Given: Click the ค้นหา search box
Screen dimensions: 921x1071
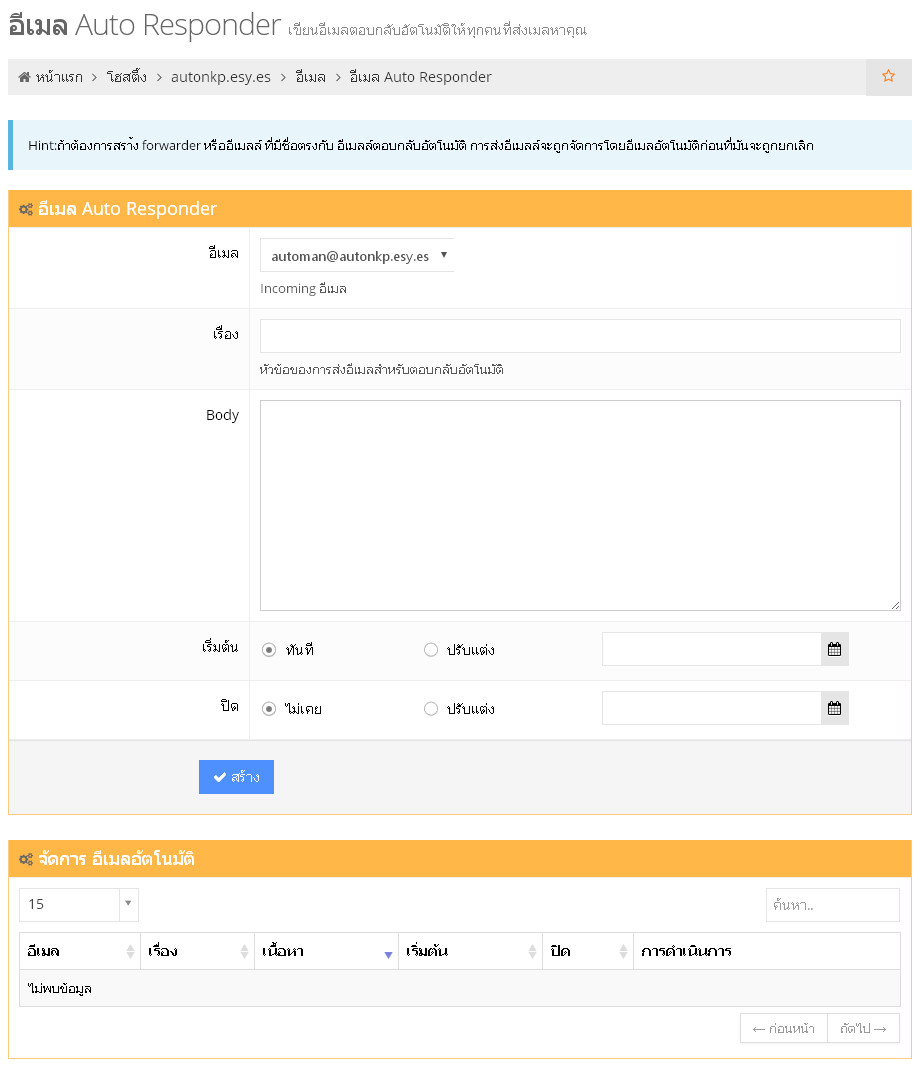Looking at the screenshot, I should point(832,905).
